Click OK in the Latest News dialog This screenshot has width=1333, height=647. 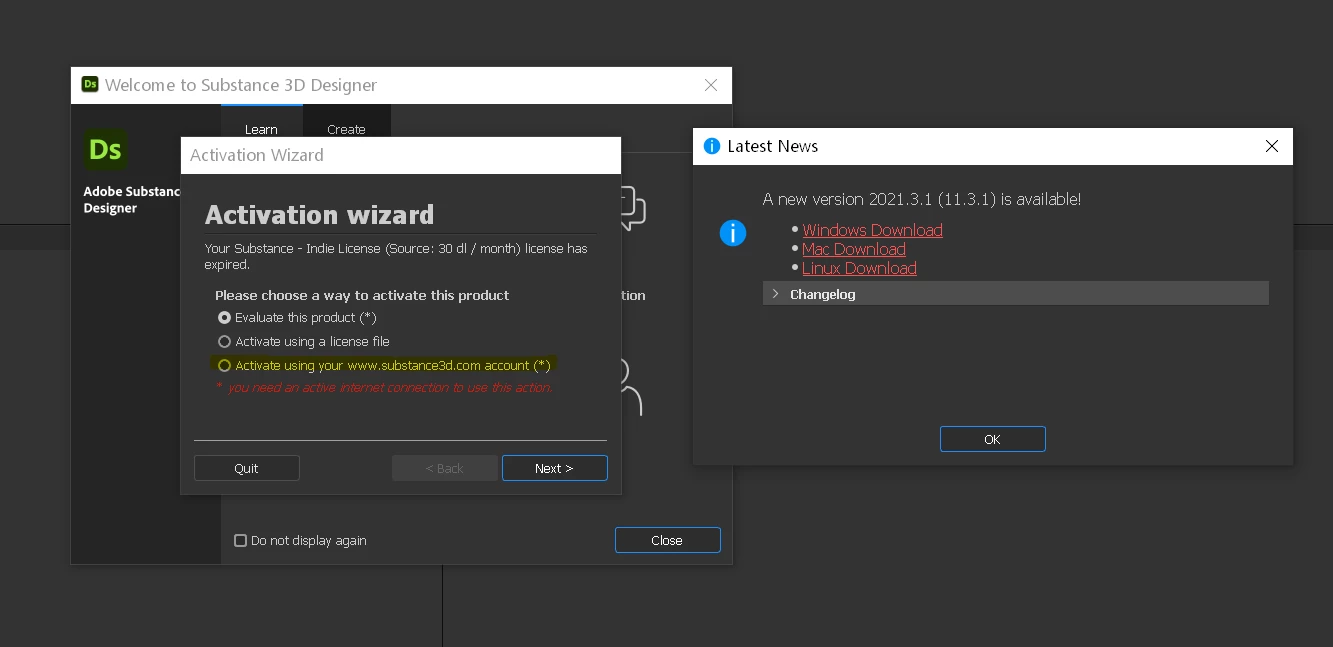[x=992, y=439]
